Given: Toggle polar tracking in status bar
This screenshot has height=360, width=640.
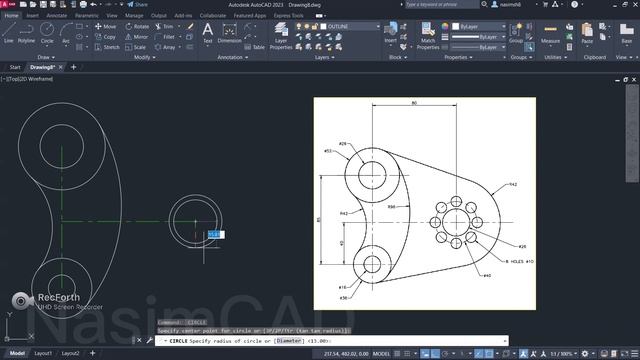Looking at the screenshot, I should coord(445,353).
